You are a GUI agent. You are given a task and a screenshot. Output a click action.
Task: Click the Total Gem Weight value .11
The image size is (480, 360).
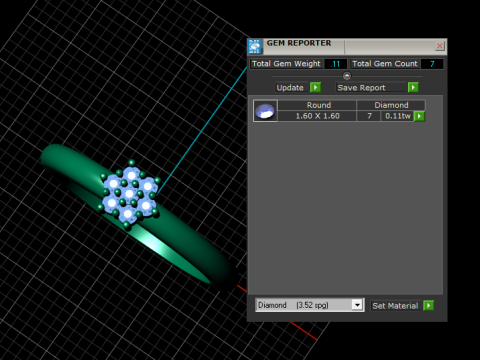pos(335,64)
